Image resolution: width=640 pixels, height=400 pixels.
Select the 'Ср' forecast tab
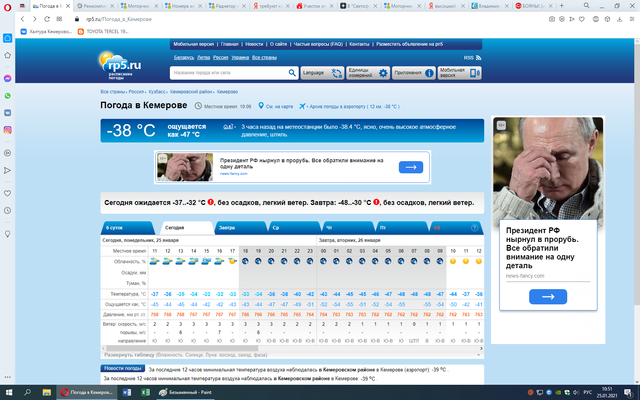coord(295,228)
